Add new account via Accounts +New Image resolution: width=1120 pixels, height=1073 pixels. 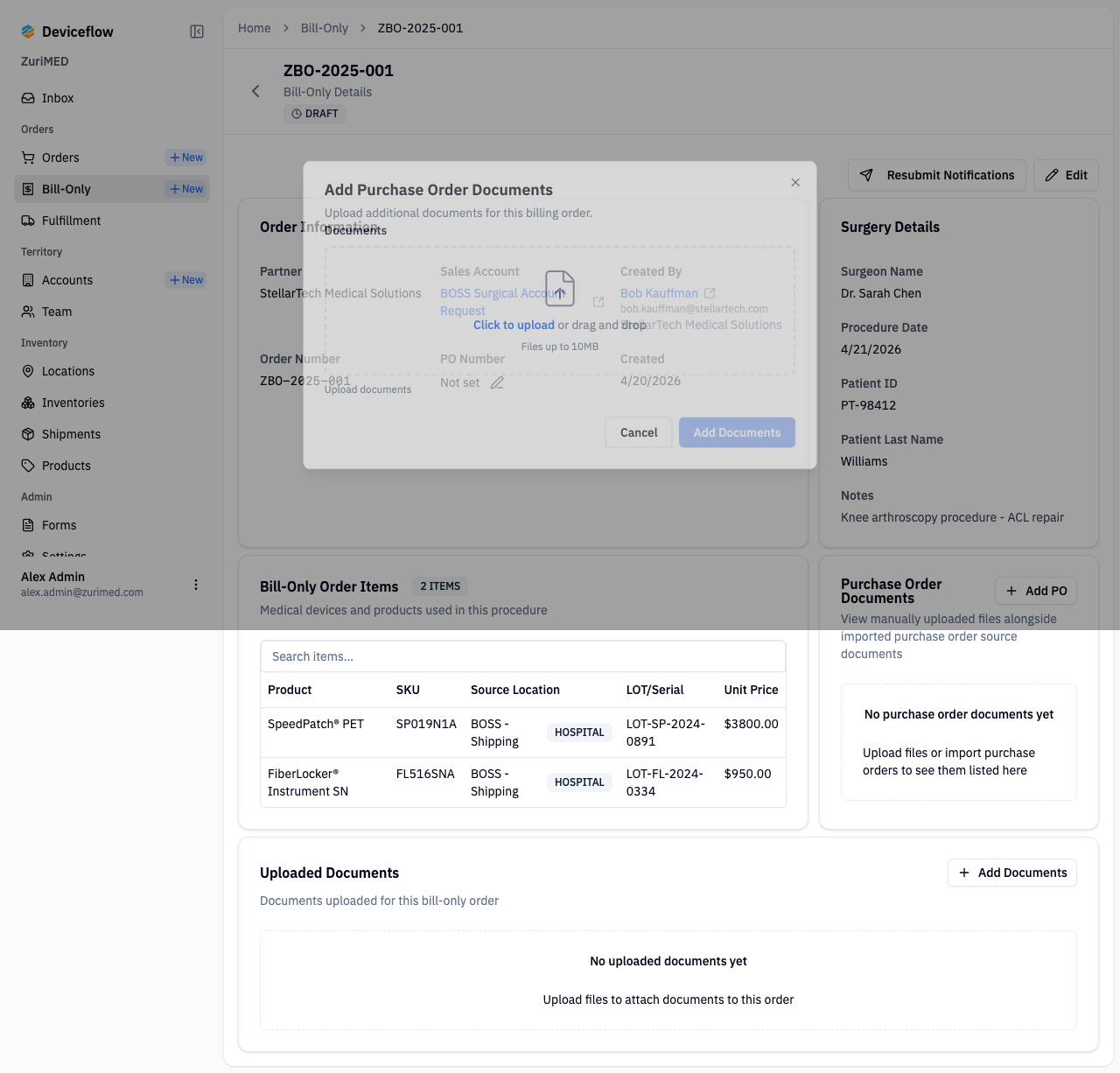(x=186, y=280)
